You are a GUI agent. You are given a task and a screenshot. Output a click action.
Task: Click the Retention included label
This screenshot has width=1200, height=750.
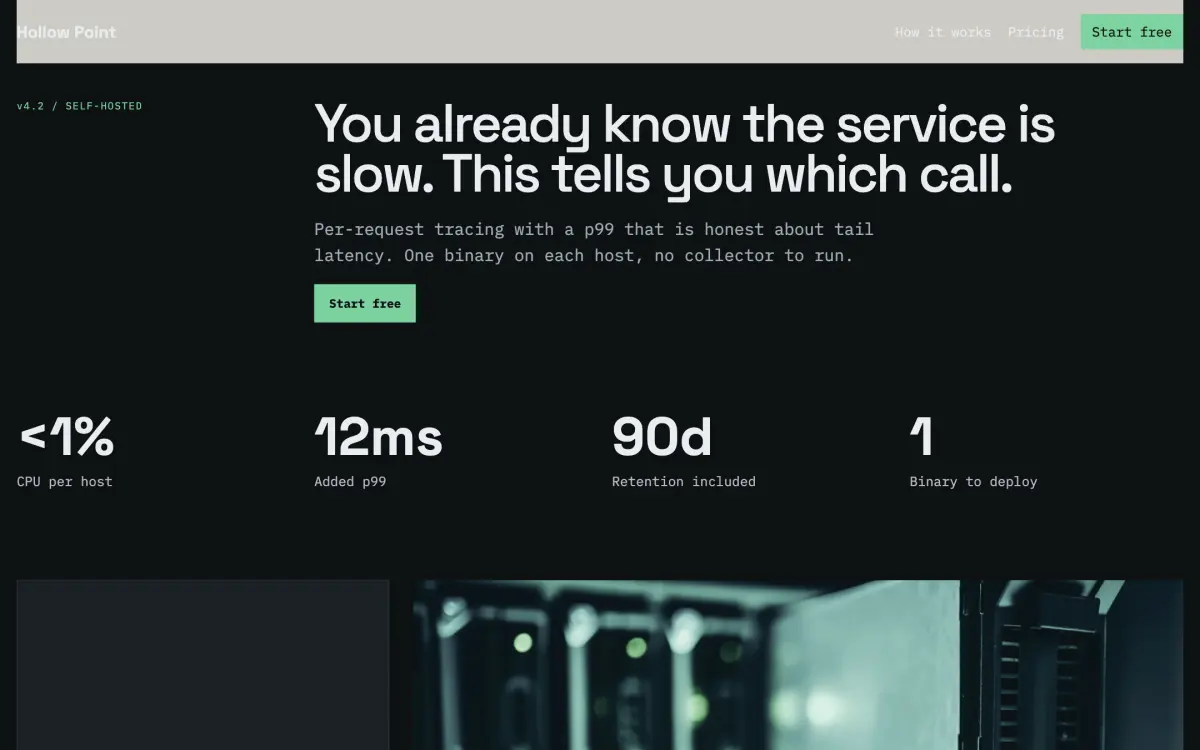[x=684, y=482]
